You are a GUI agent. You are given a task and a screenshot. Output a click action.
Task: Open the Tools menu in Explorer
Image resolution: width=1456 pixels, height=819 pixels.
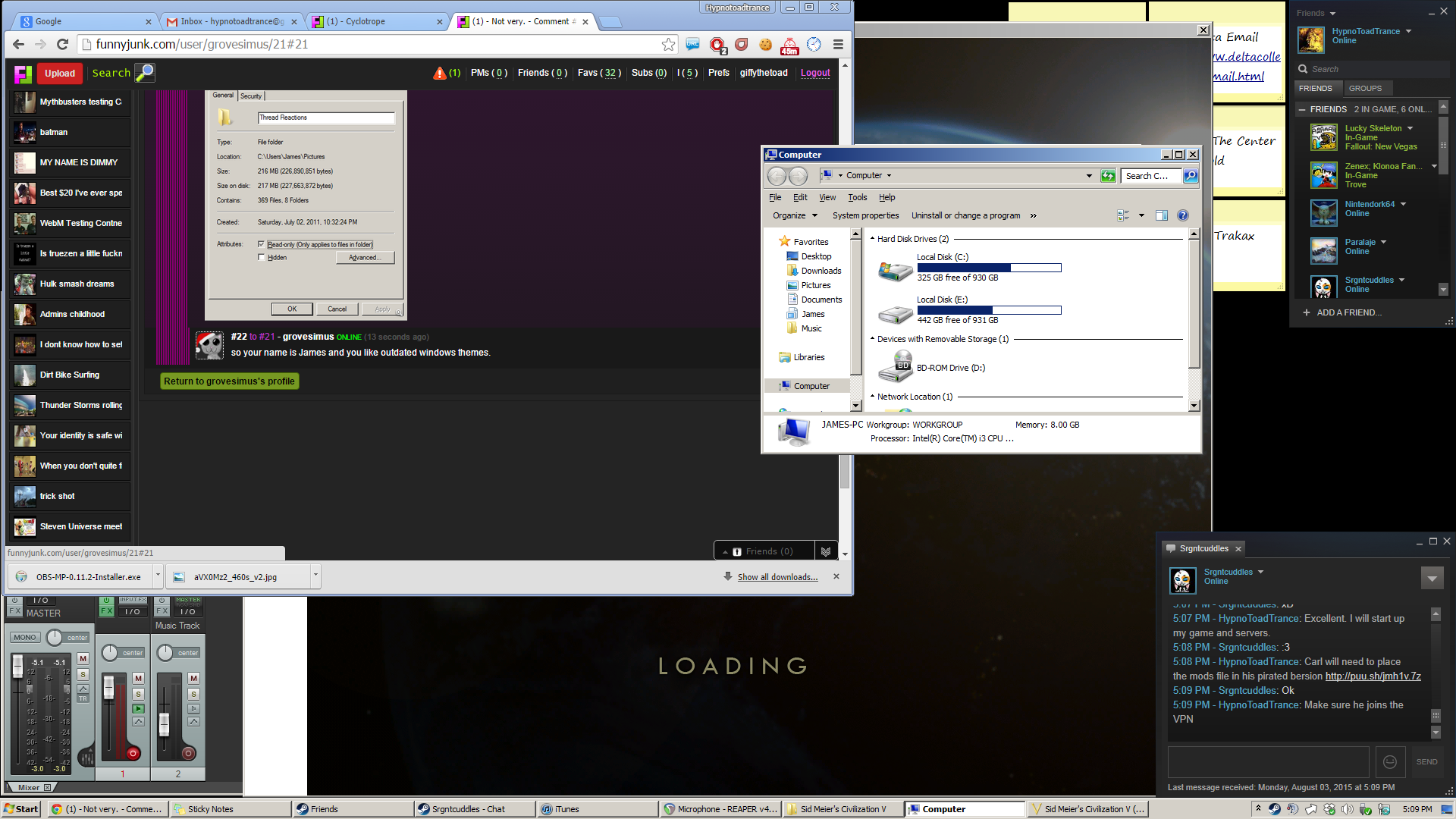[x=857, y=197]
